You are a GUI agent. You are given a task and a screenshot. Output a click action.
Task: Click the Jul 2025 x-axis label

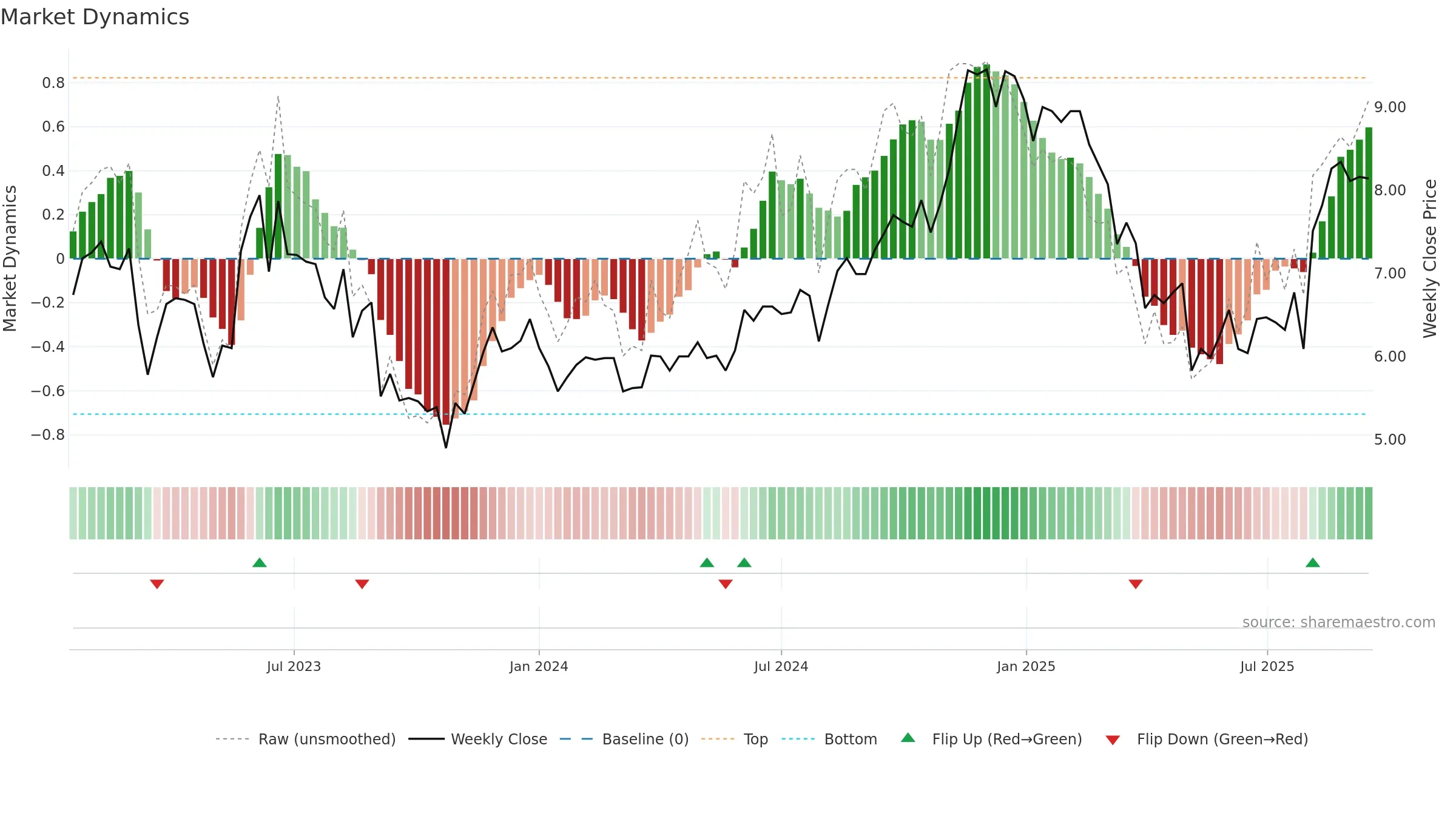(1267, 666)
